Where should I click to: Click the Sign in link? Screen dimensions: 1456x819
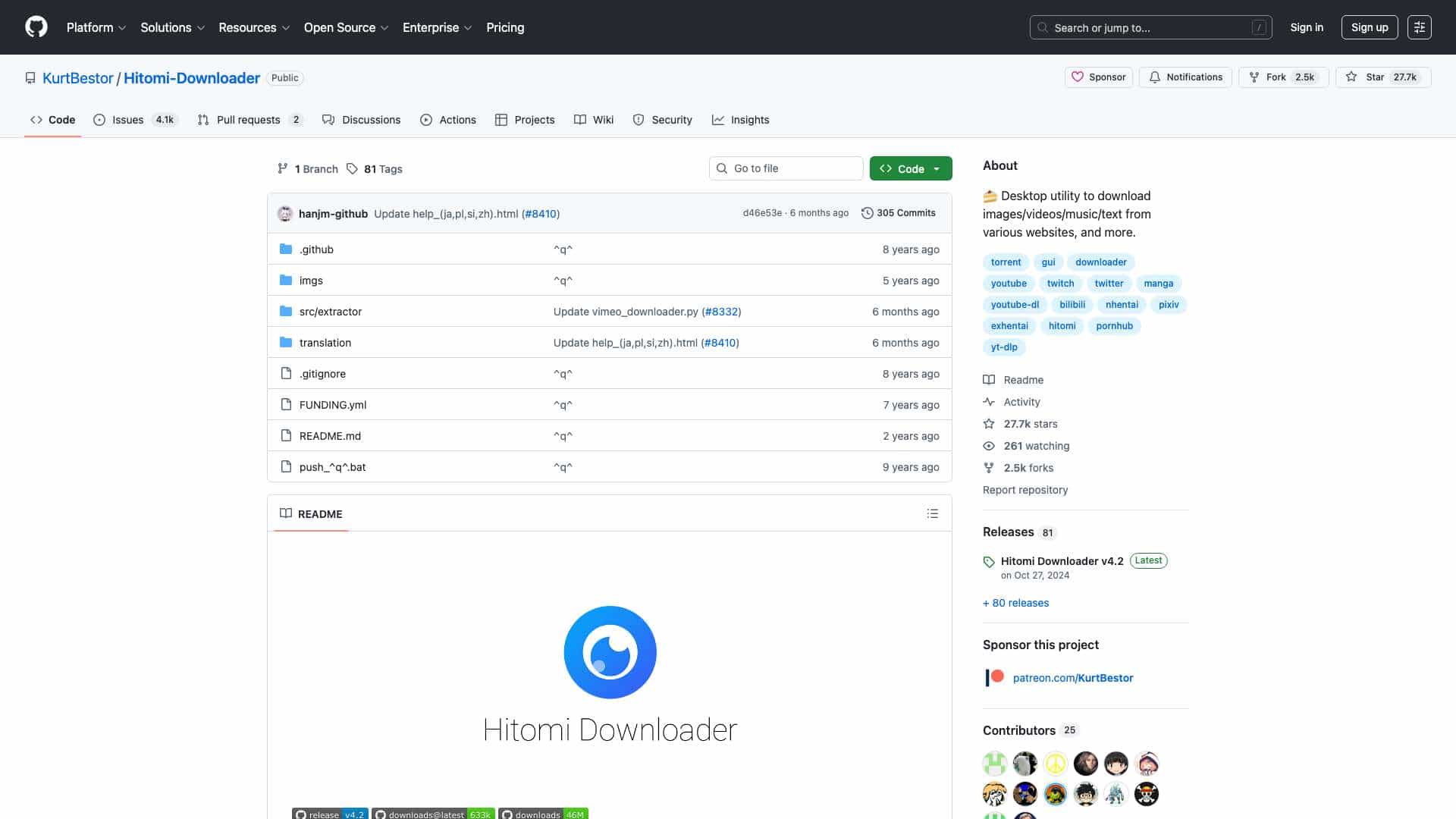(1307, 27)
